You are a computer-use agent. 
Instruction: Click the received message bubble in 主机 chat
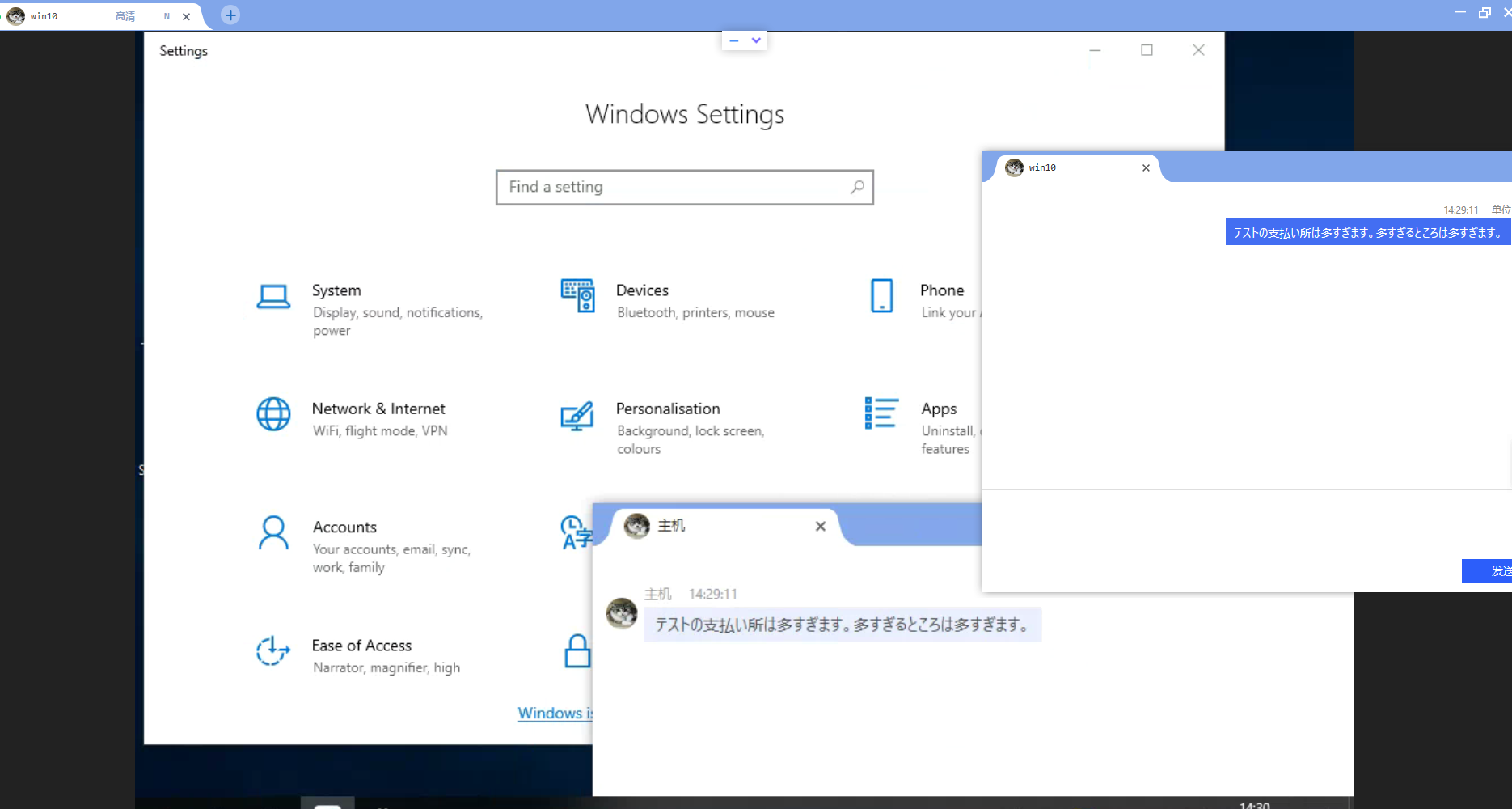click(843, 625)
